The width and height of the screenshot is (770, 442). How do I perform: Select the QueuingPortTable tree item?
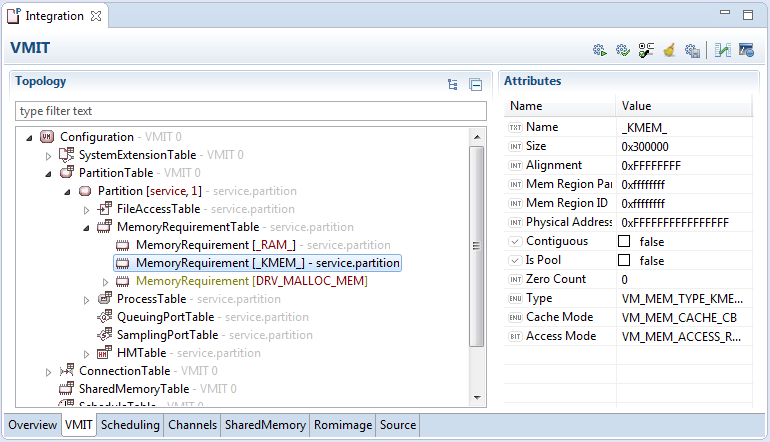(x=167, y=317)
